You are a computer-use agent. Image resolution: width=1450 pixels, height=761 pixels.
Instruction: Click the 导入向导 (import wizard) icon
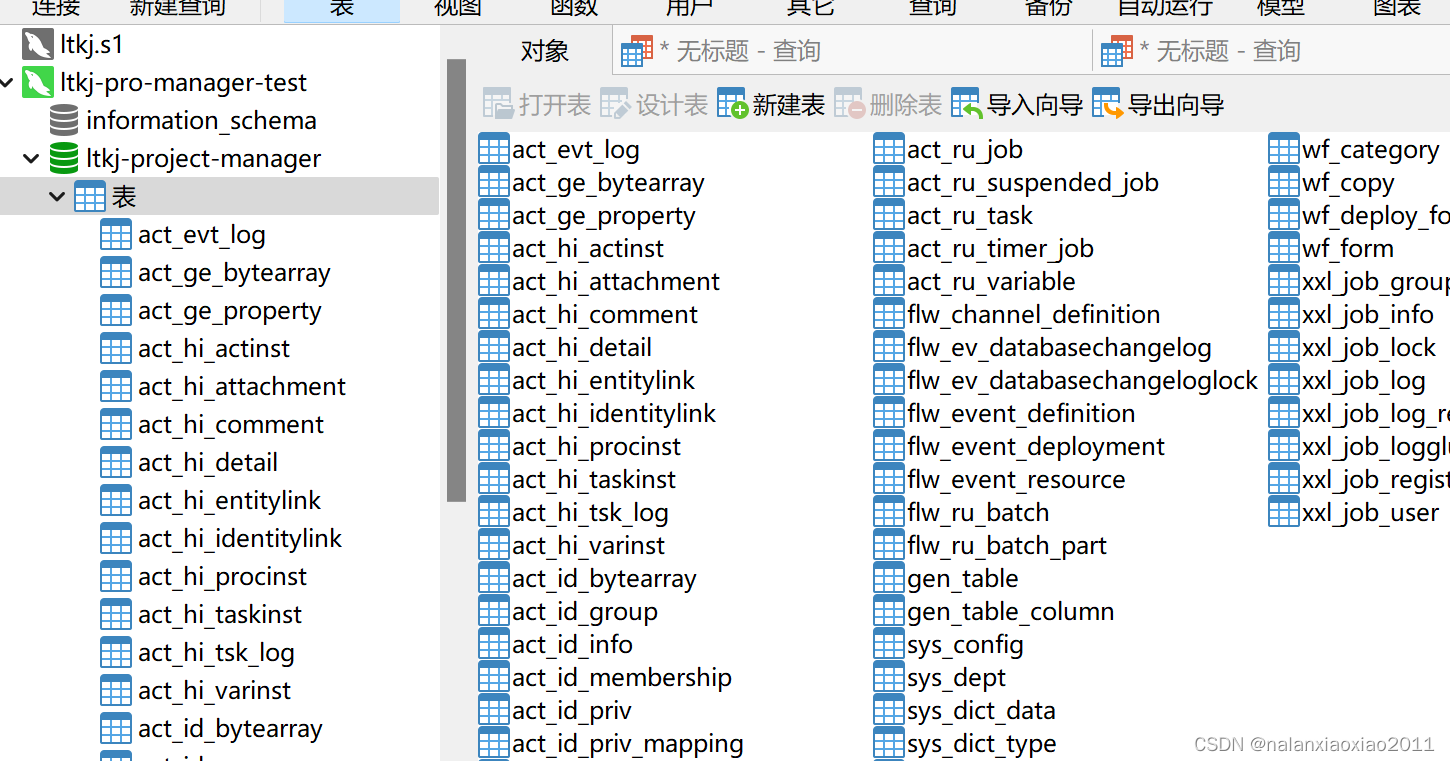(x=966, y=105)
